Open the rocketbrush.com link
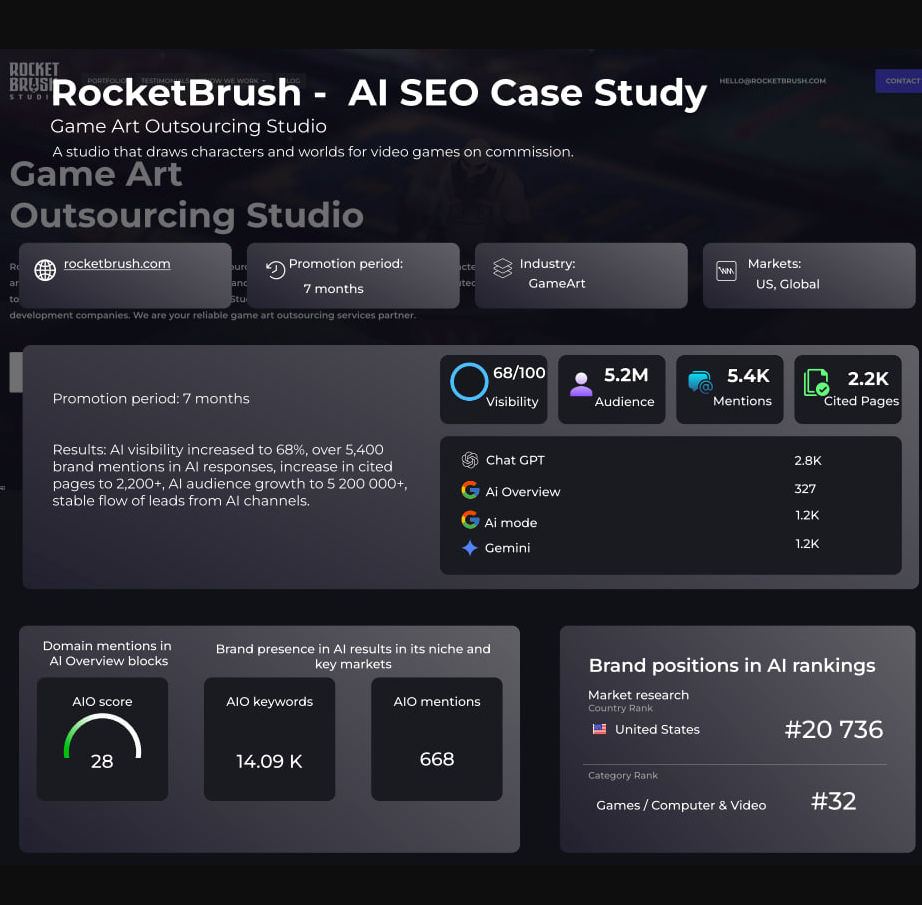The width and height of the screenshot is (922, 905). (x=117, y=263)
